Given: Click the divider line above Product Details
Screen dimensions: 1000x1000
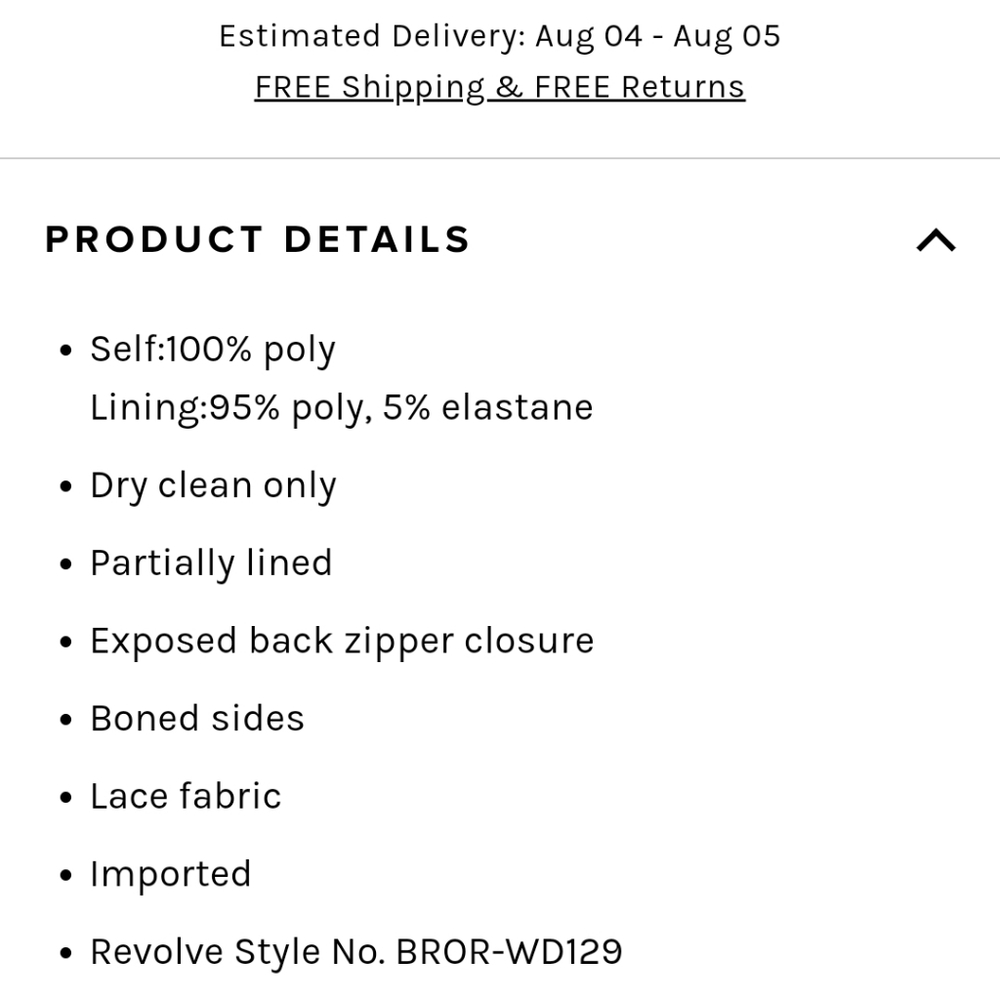Looking at the screenshot, I should point(500,155).
